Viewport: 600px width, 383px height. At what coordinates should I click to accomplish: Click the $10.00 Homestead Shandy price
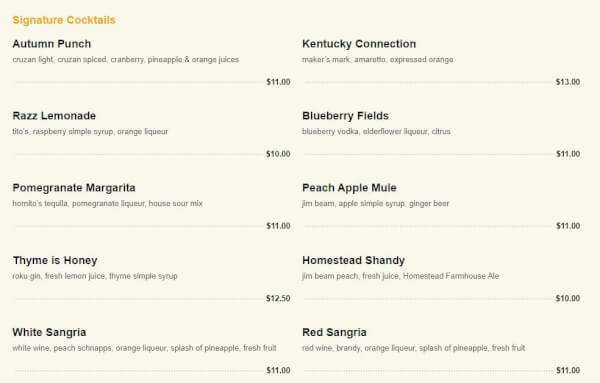568,298
